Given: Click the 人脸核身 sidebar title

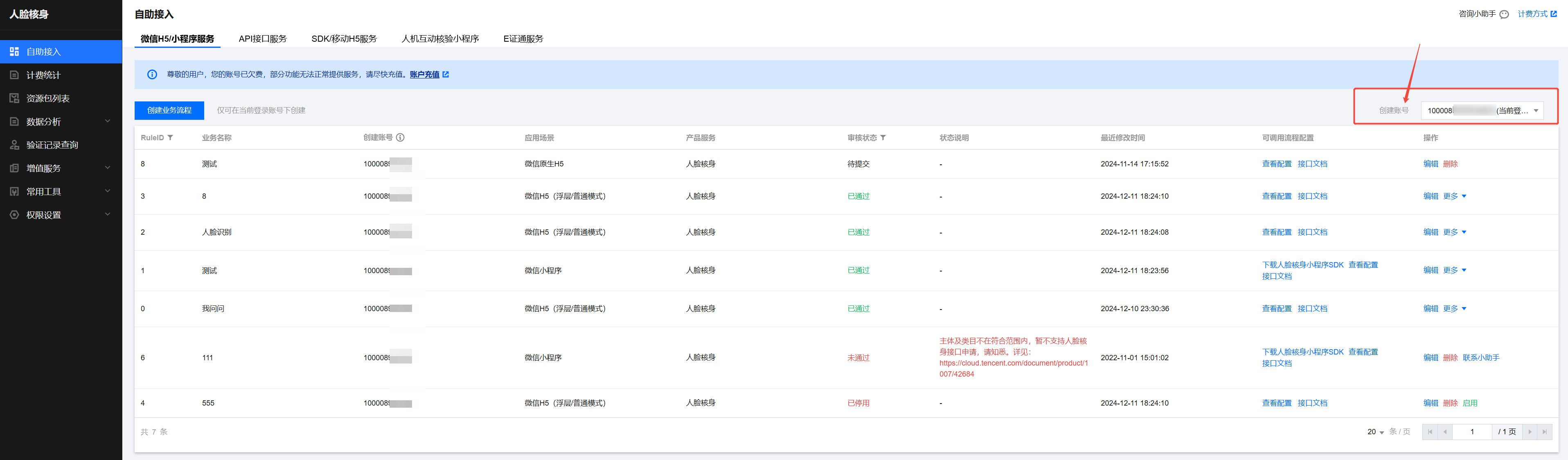Looking at the screenshot, I should (x=29, y=15).
